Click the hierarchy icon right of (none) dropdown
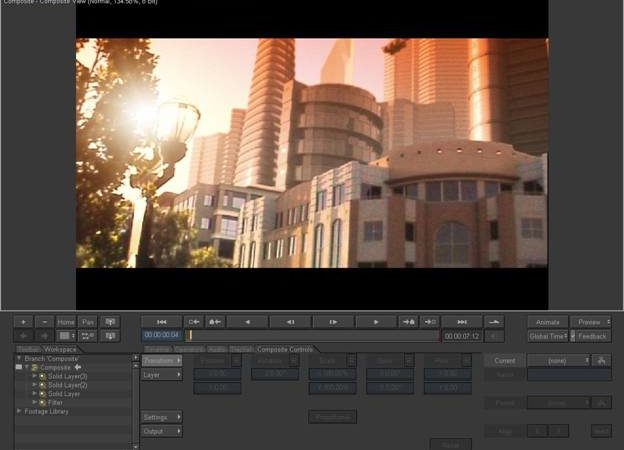 tap(601, 361)
